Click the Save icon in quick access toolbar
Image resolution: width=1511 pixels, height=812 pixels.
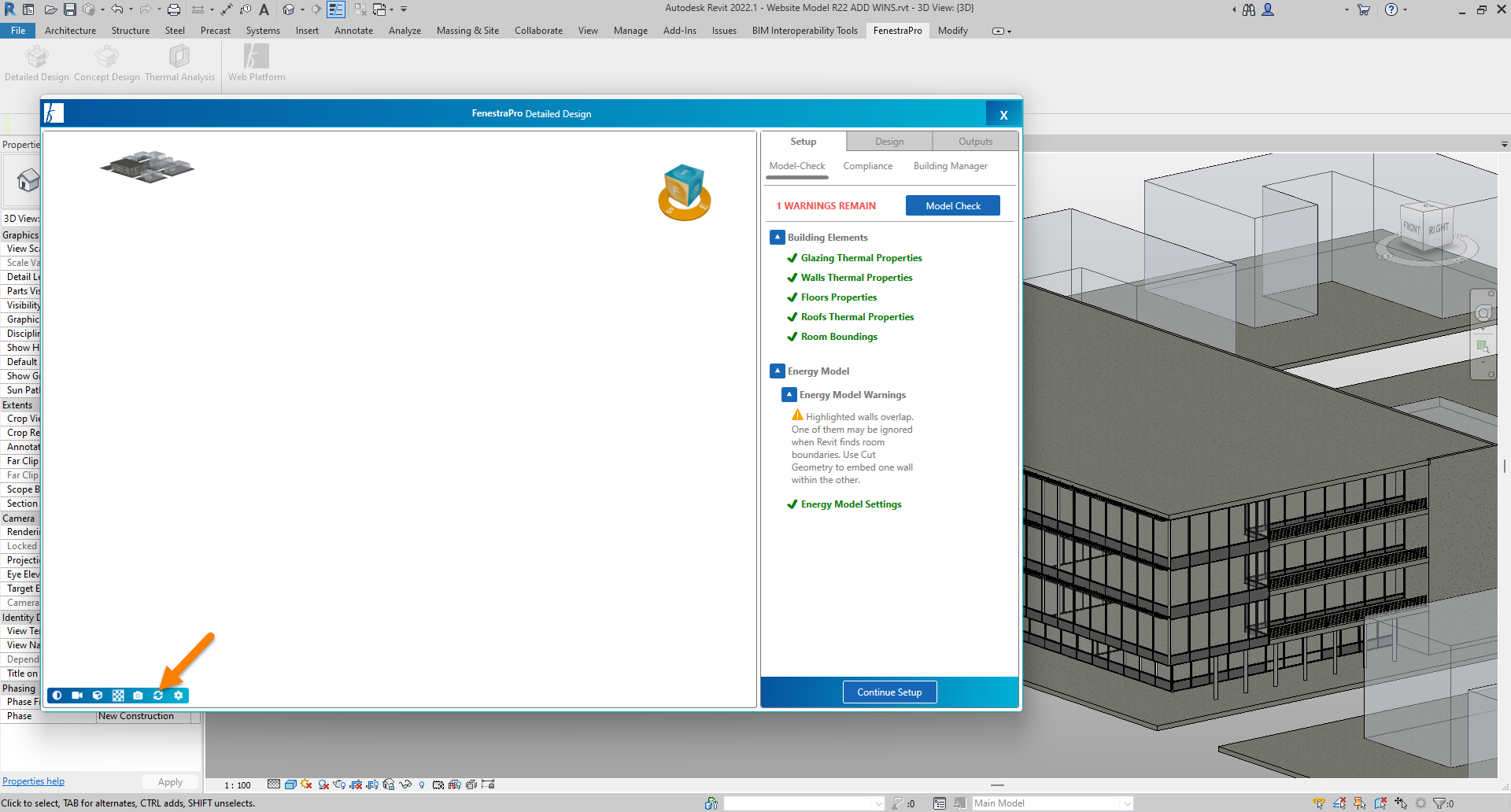pos(70,9)
